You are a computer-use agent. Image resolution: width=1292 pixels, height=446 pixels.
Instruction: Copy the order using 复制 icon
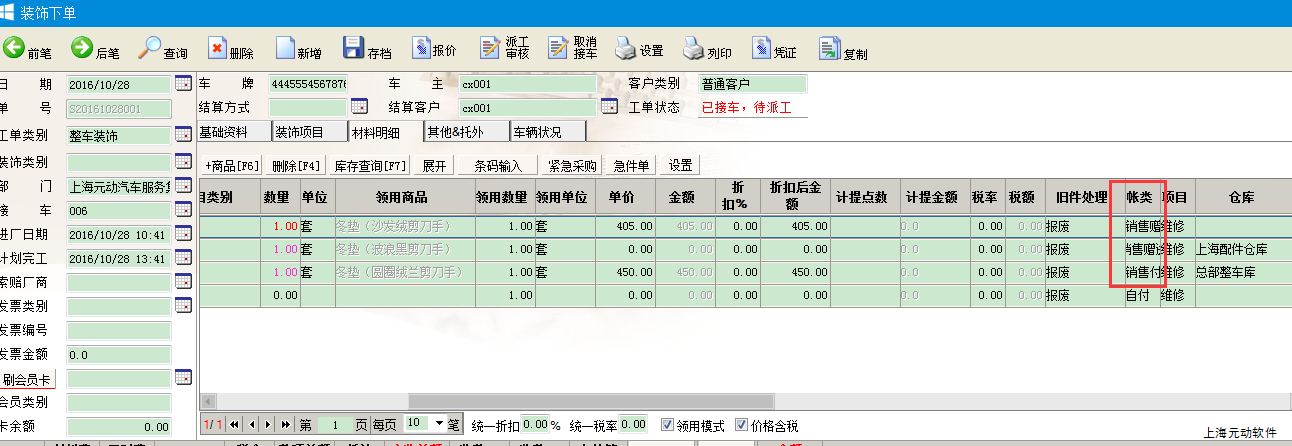pos(843,49)
